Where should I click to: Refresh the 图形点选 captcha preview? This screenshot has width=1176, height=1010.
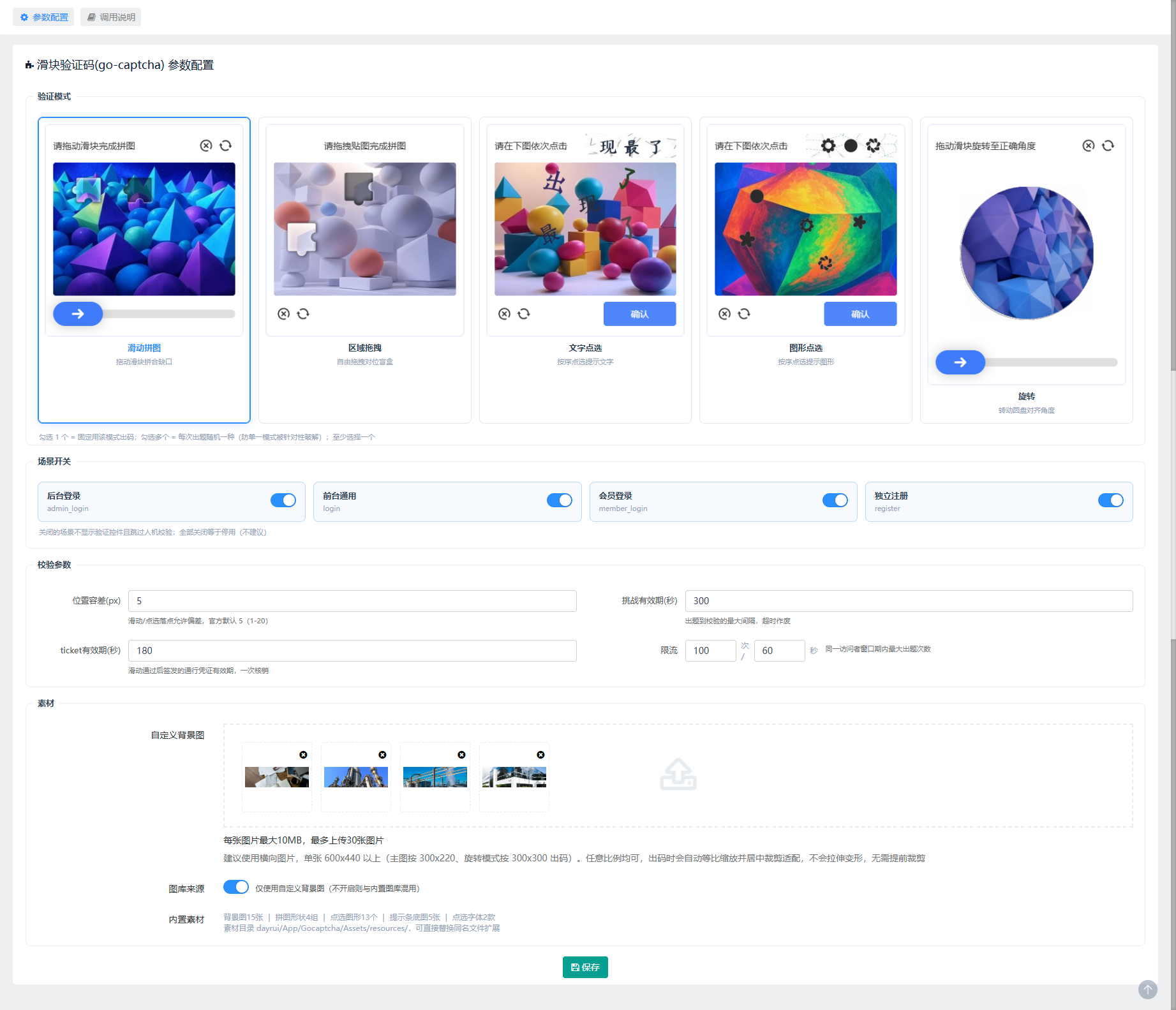pyautogui.click(x=744, y=313)
